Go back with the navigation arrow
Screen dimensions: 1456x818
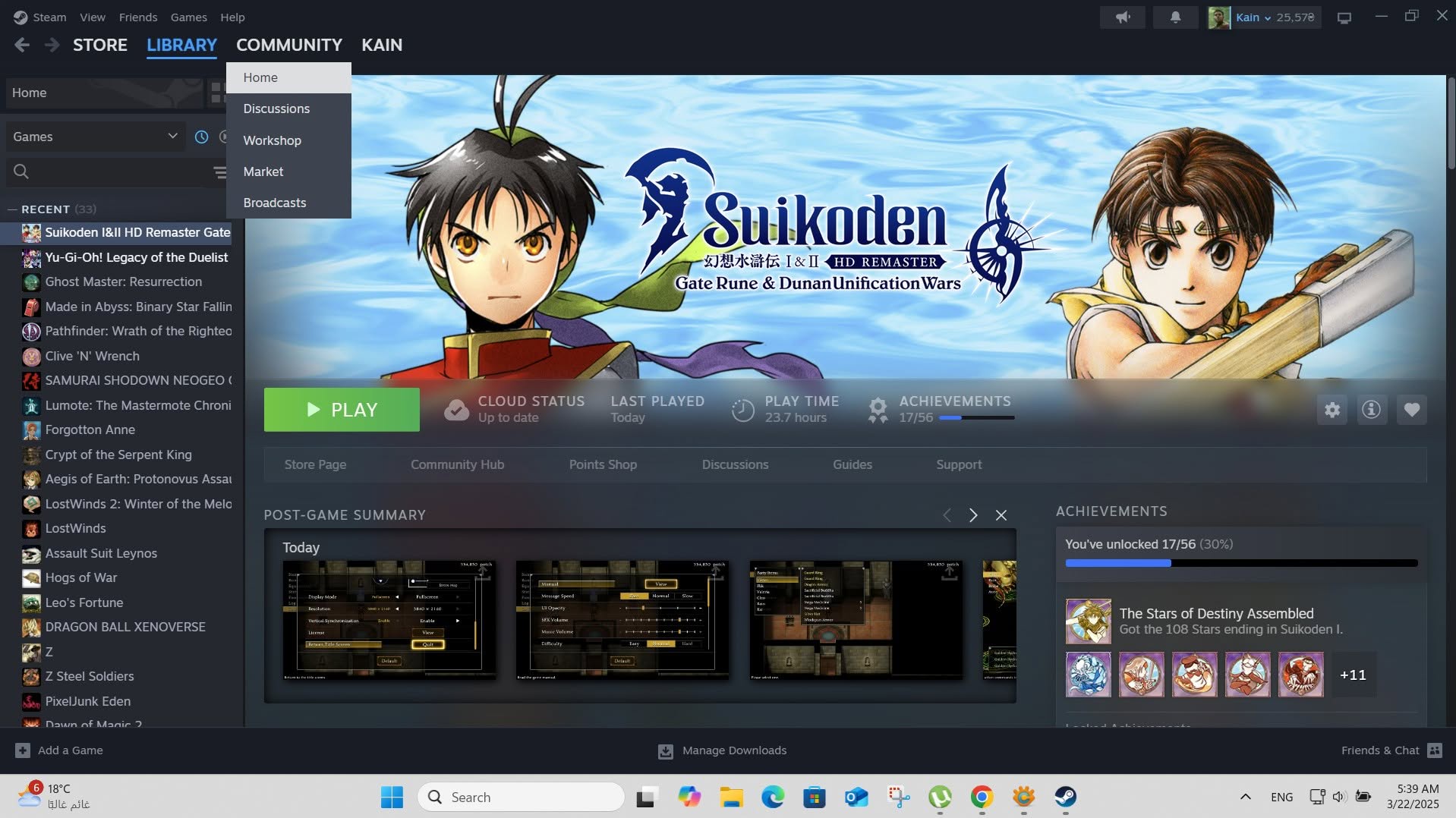[22, 45]
